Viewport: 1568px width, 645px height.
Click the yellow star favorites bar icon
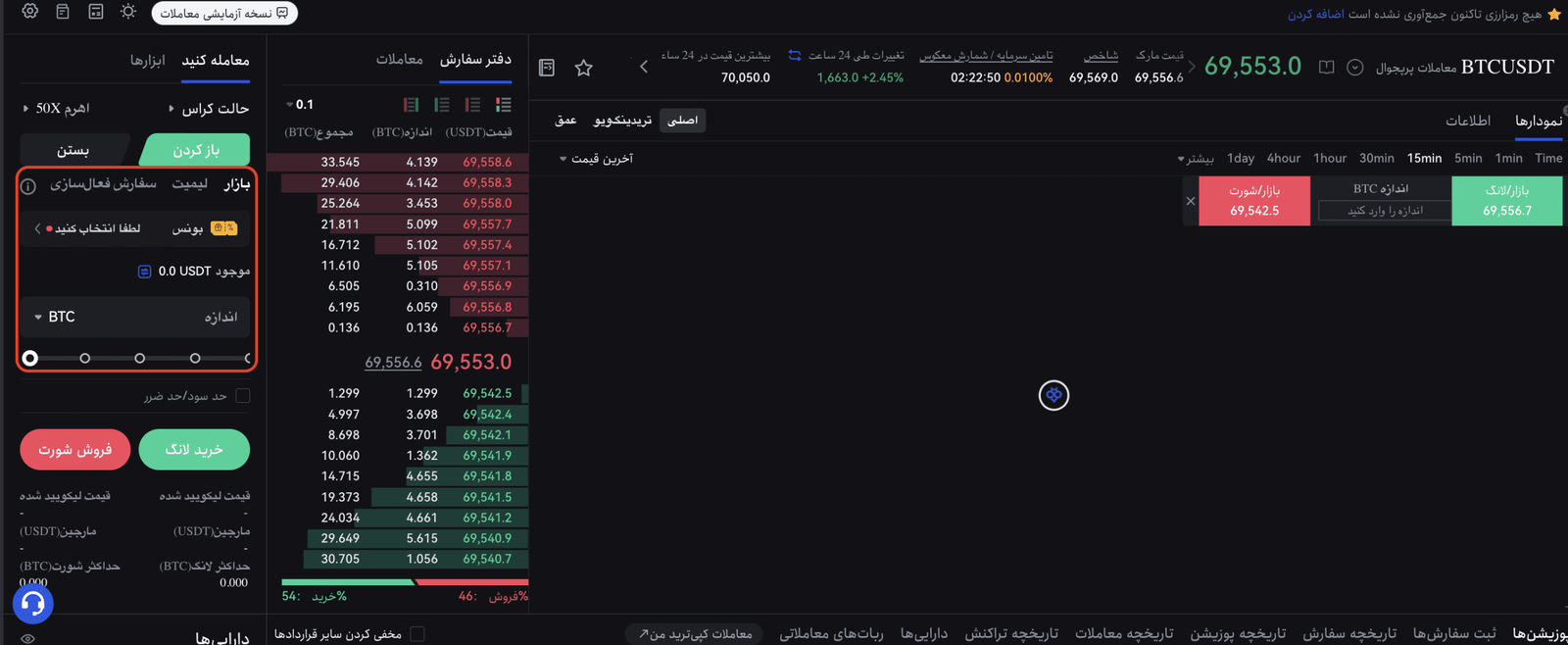click(1554, 14)
